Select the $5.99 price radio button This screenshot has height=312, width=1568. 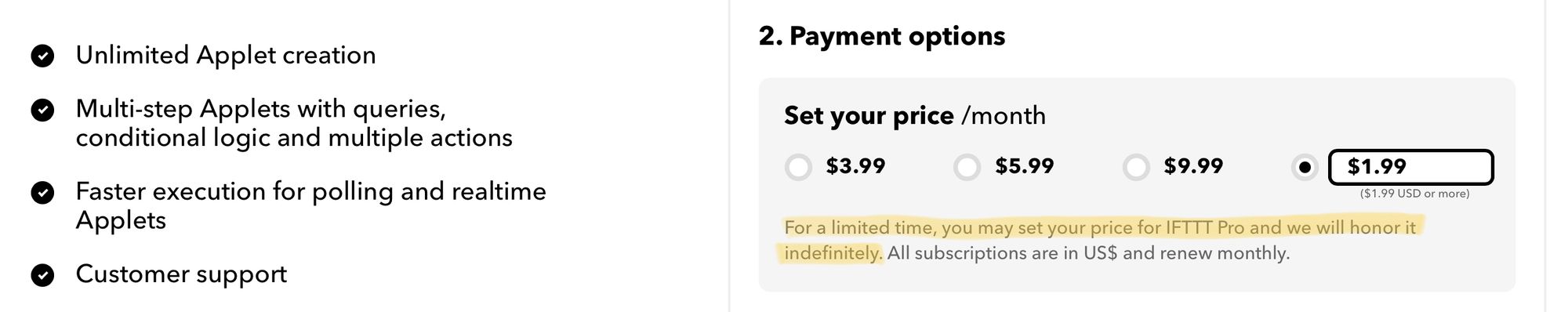point(967,167)
